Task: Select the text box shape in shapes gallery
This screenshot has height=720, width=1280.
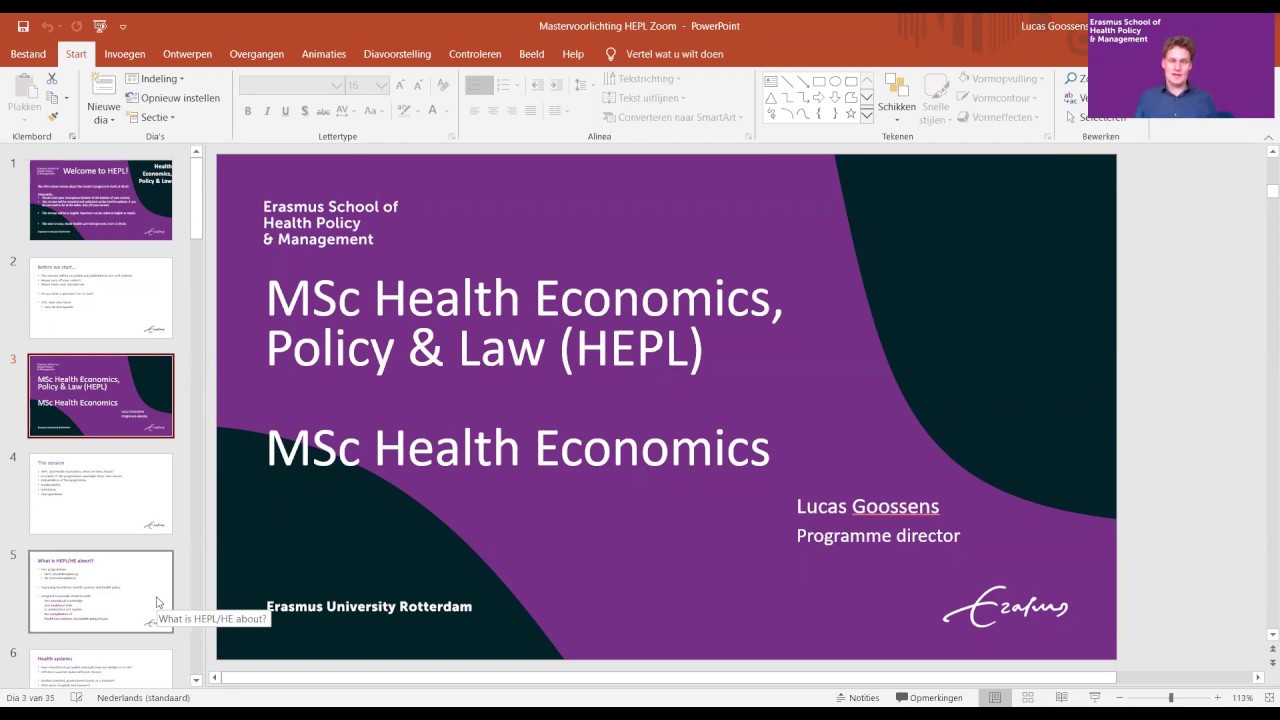Action: coord(771,82)
